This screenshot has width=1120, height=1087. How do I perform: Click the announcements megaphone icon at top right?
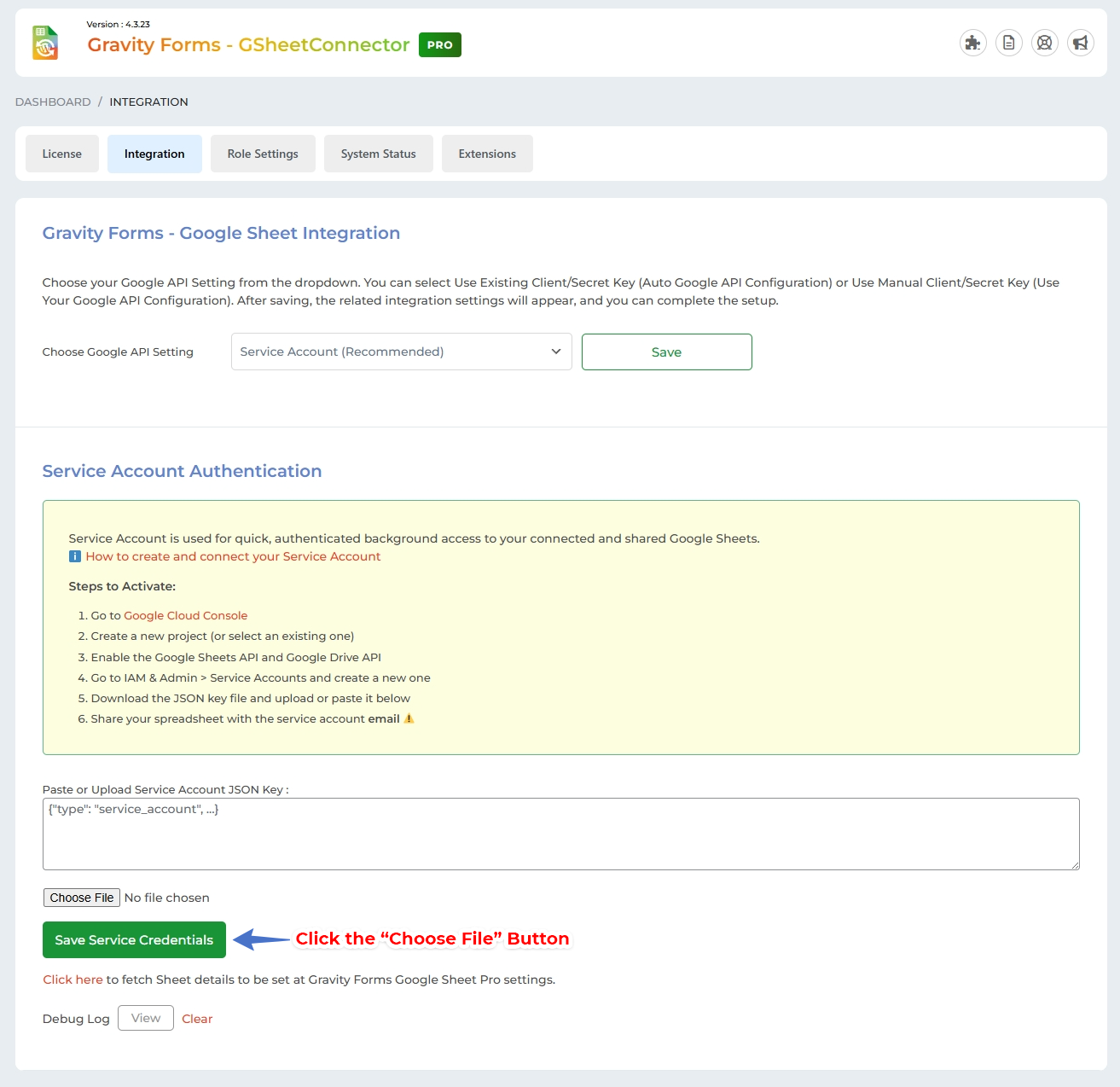pos(1080,42)
